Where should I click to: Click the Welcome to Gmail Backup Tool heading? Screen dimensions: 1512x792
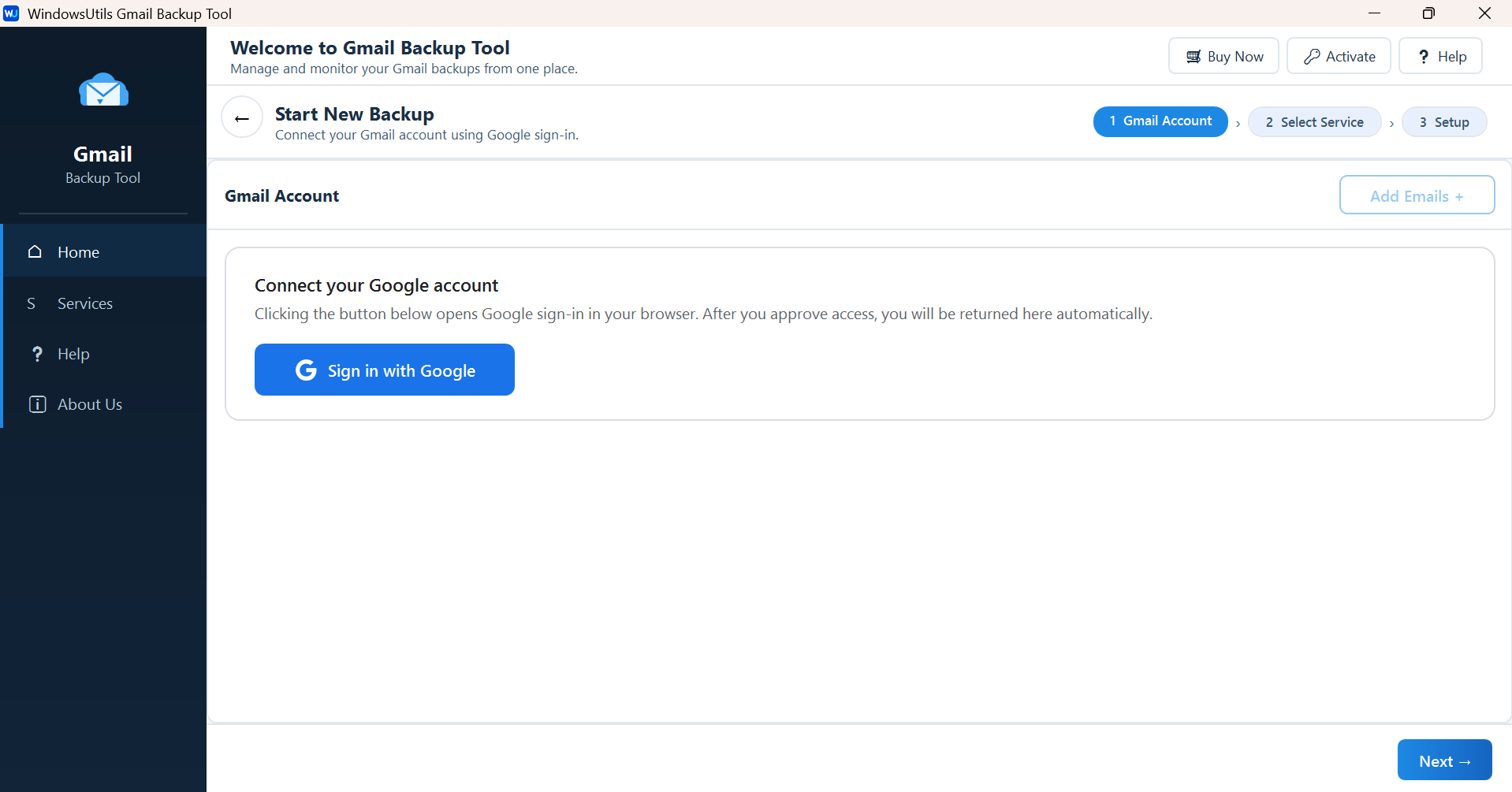(x=370, y=48)
